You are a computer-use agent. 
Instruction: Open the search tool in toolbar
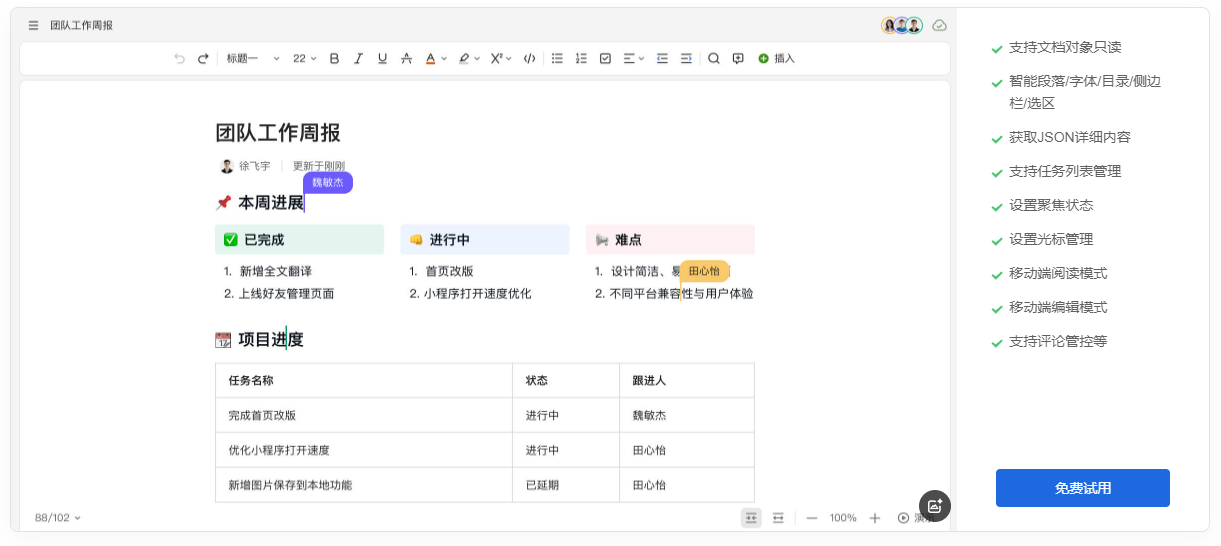[714, 59]
